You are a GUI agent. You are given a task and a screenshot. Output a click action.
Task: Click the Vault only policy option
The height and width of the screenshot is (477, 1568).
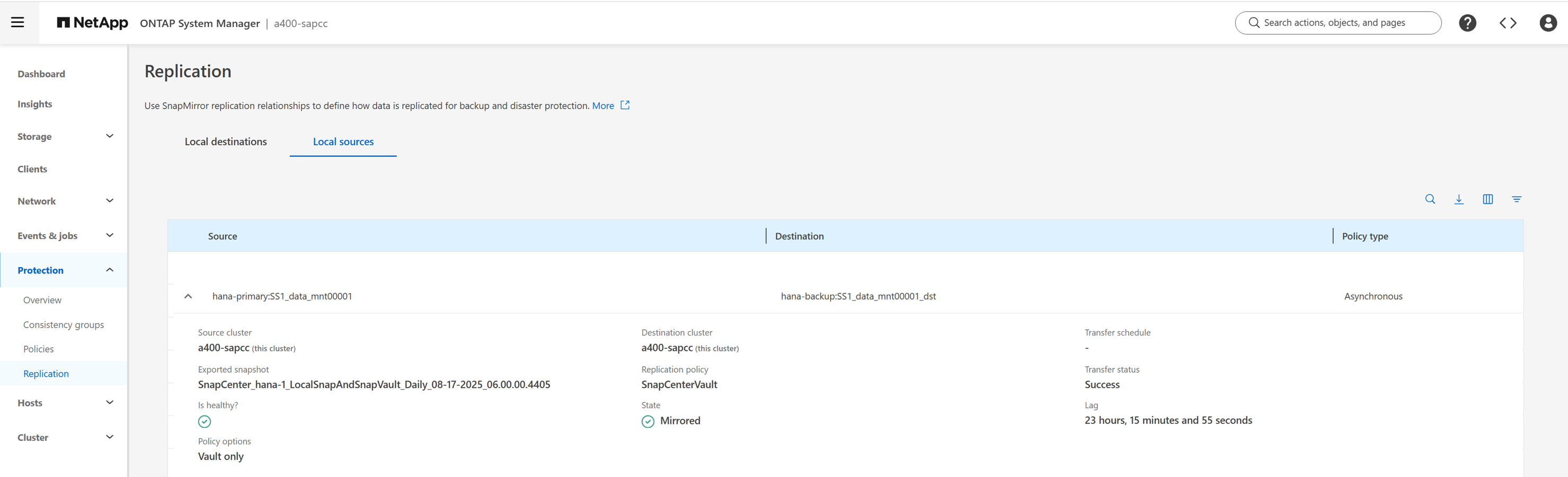(x=220, y=456)
